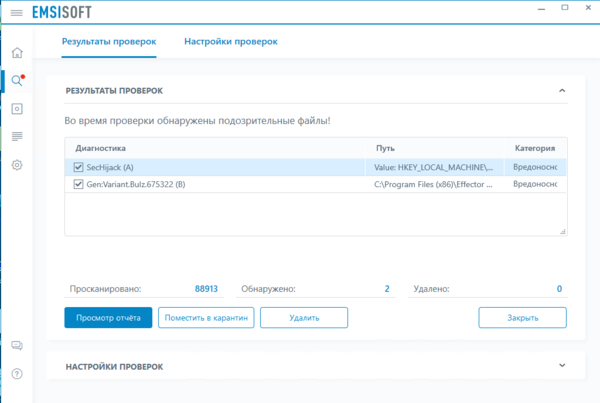This screenshot has width=600, height=403.
Task: Minimize the Emsisoft window
Action: 541,8
